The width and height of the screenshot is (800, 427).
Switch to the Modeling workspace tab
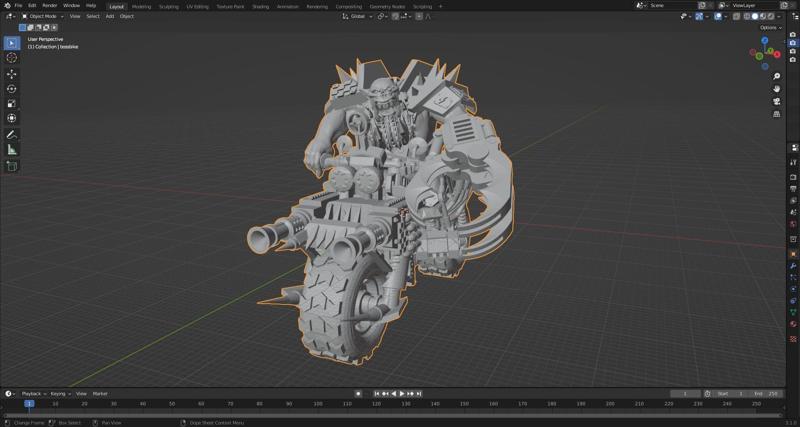click(x=141, y=7)
